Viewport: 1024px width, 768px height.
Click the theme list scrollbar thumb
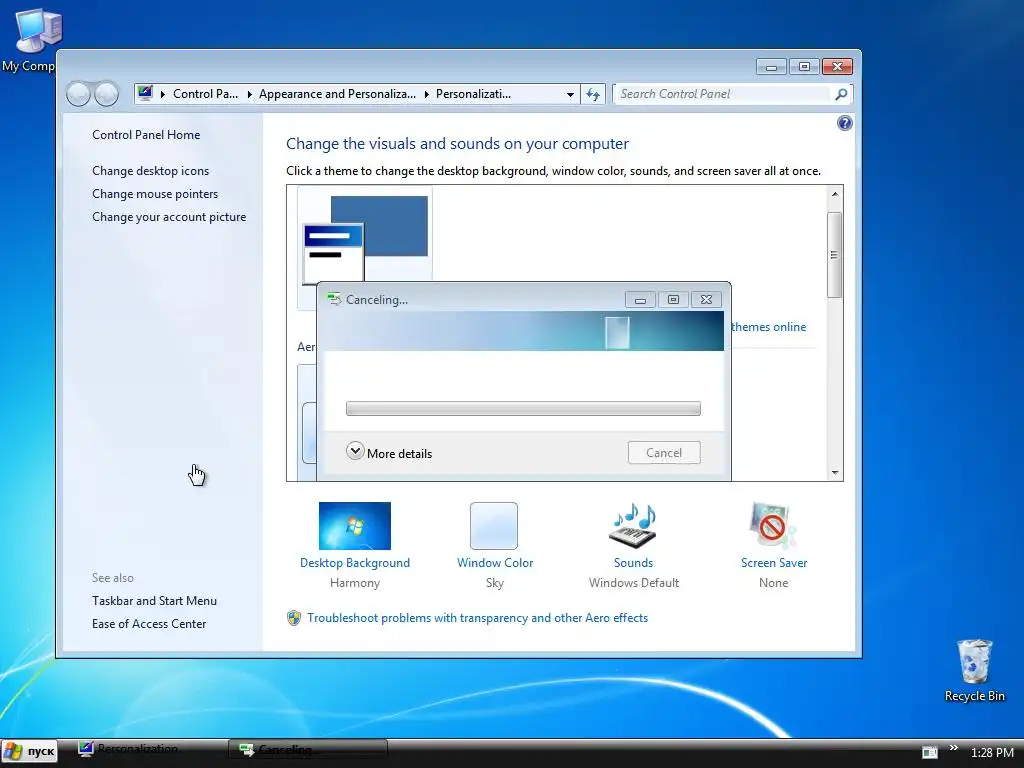[x=835, y=255]
